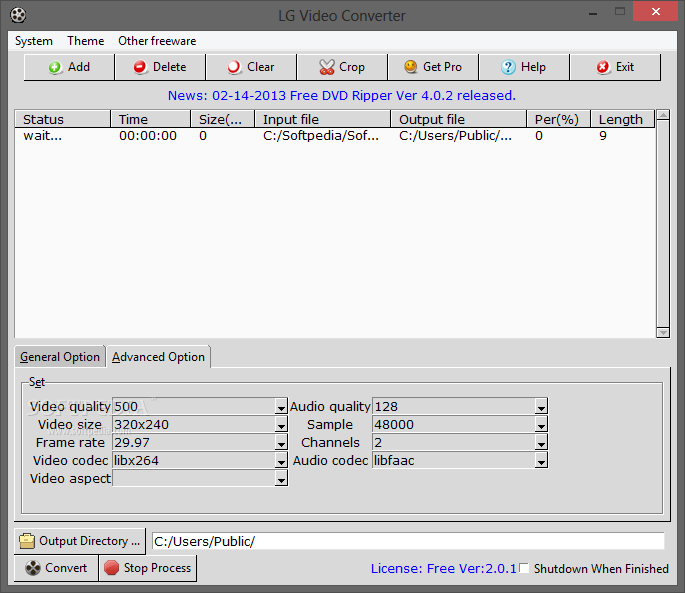The height and width of the screenshot is (593, 685).
Task: Click the 'C:/Users/Public/...' output file cell
Action: coord(455,136)
